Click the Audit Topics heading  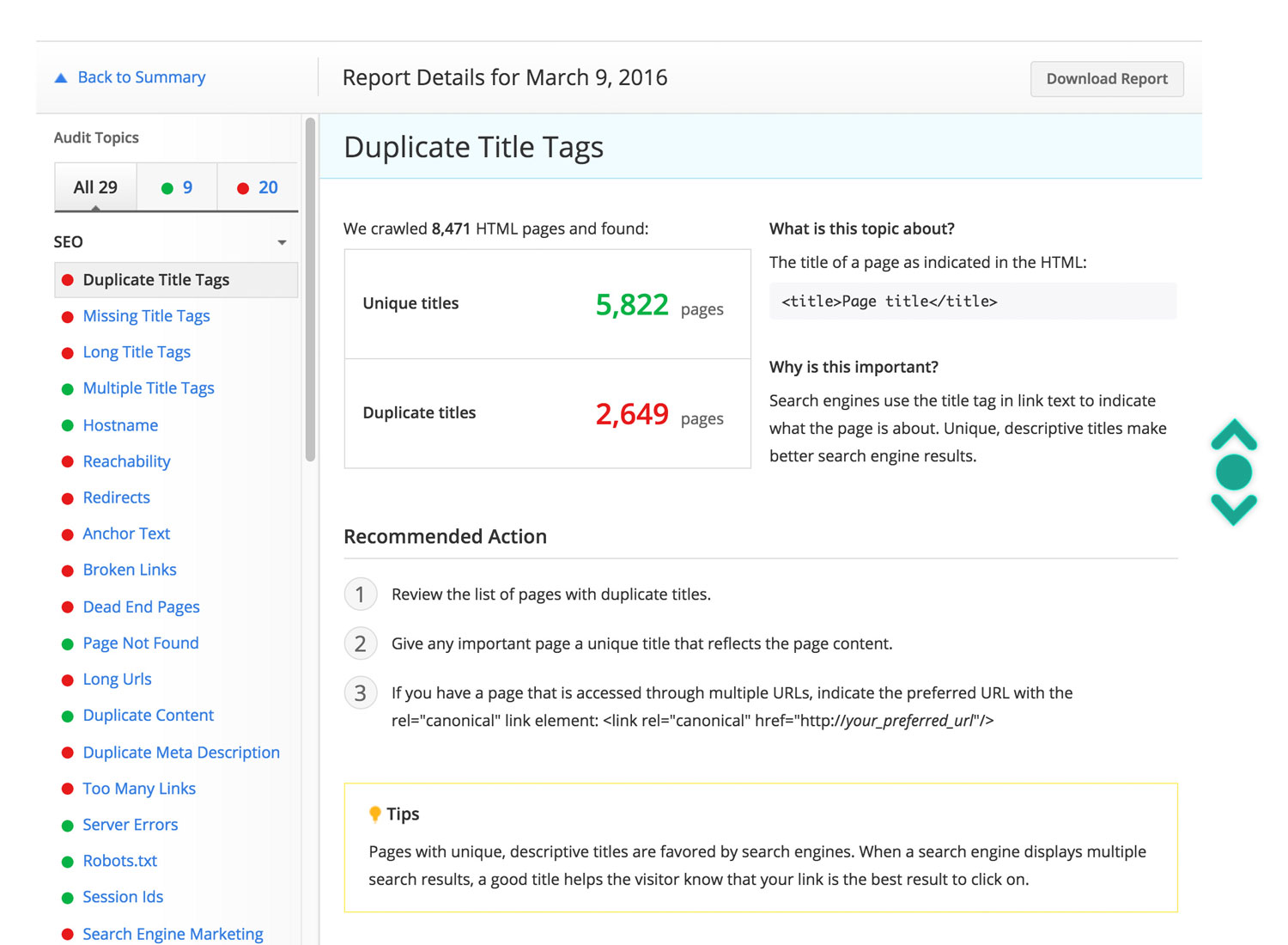[x=96, y=137]
